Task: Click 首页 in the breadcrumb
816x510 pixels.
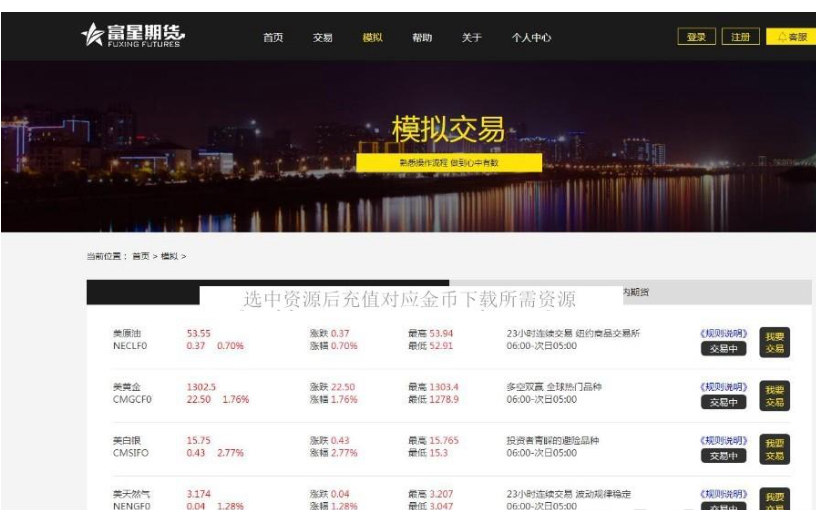Action: click(141, 256)
